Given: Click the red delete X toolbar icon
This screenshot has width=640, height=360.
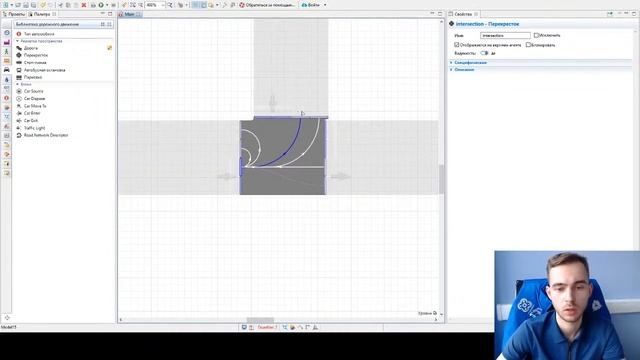Looking at the screenshot, I should [84, 5].
